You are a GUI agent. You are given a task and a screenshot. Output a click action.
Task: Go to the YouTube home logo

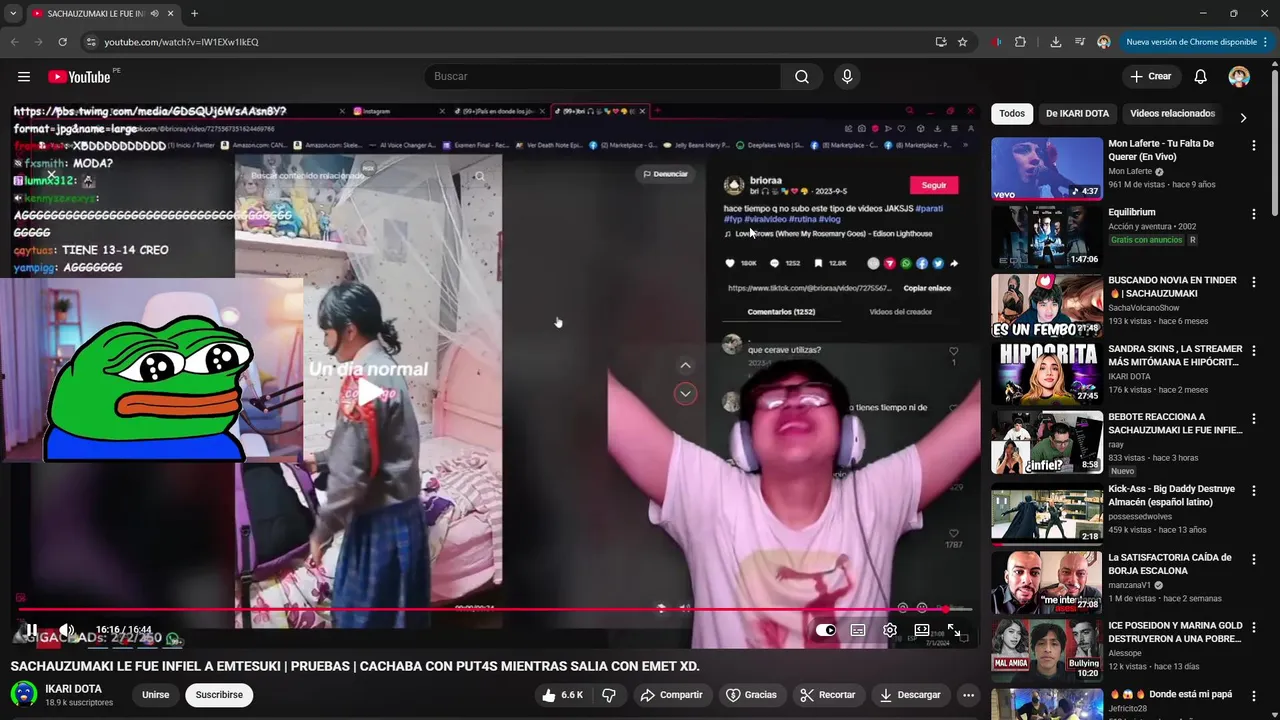[79, 77]
